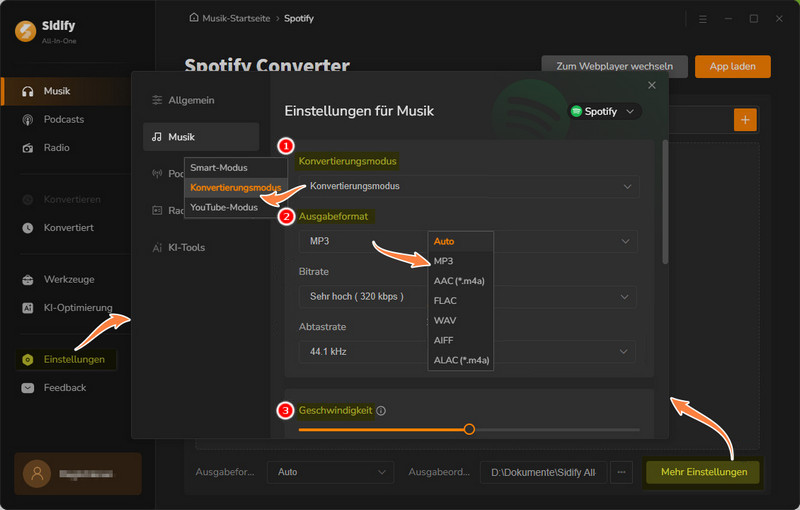The height and width of the screenshot is (510, 800).
Task: Select Musik settings tab
Action: tap(201, 137)
